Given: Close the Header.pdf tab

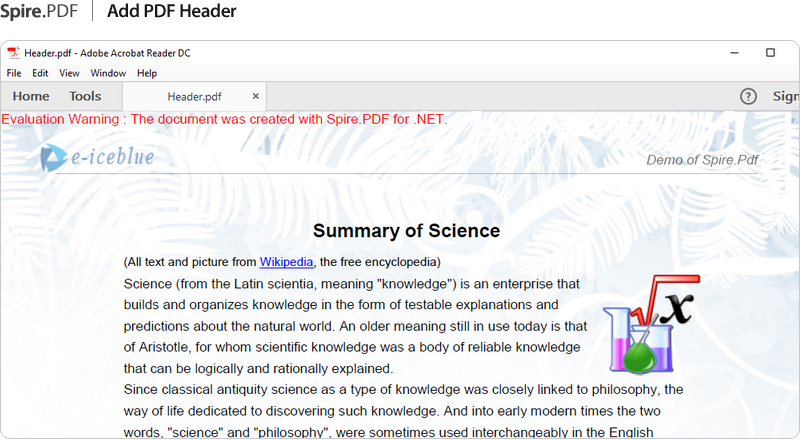Looking at the screenshot, I should point(256,96).
